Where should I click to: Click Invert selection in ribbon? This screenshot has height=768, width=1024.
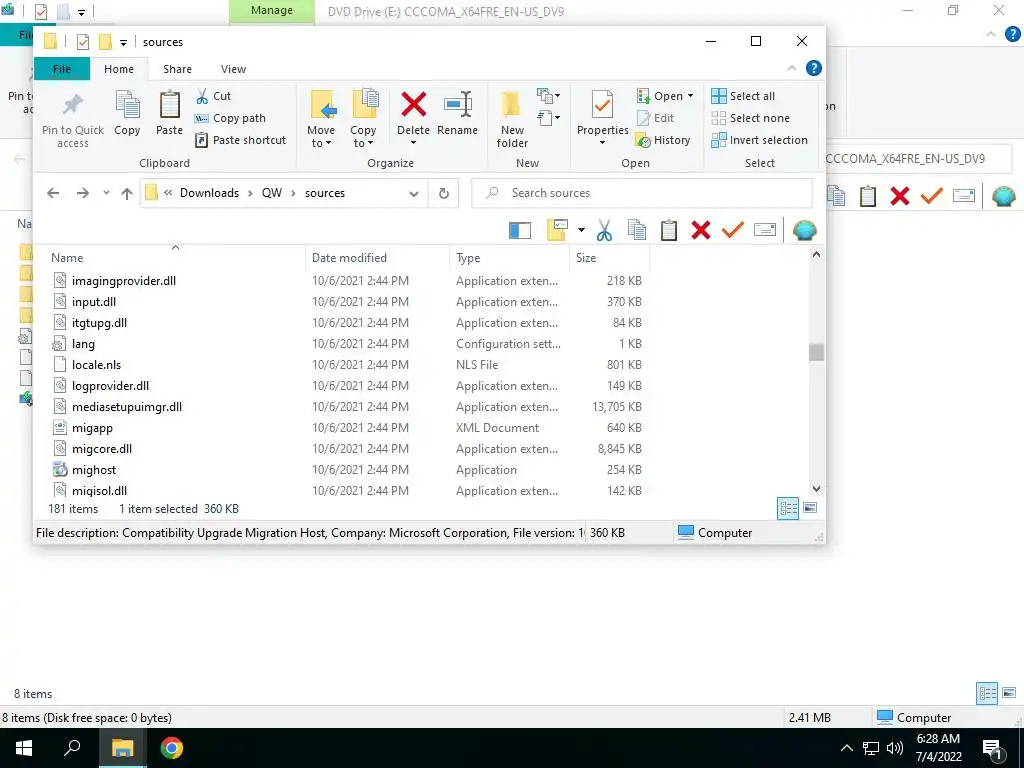pos(760,140)
